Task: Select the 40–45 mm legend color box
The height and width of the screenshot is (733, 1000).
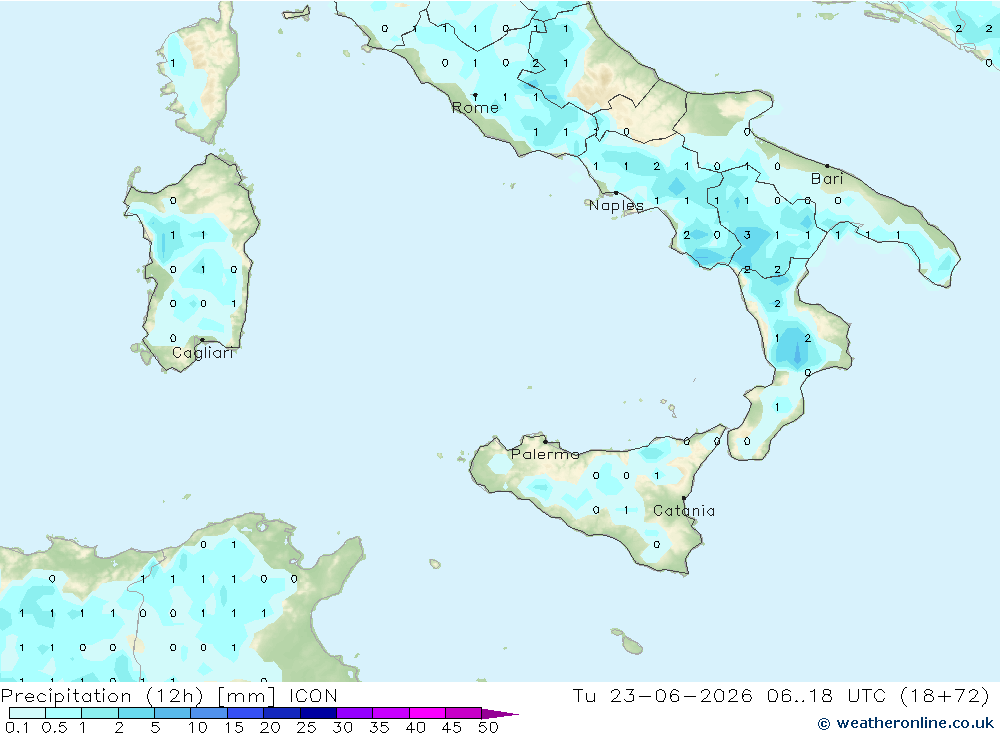Action: (427, 713)
